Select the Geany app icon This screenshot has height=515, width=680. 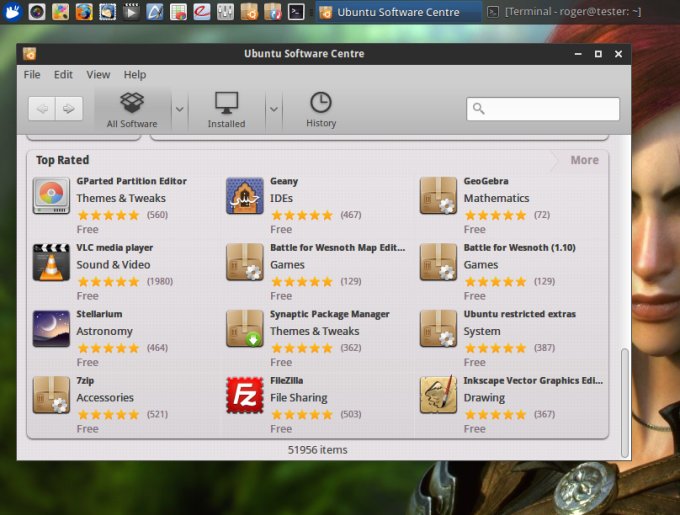click(x=245, y=196)
